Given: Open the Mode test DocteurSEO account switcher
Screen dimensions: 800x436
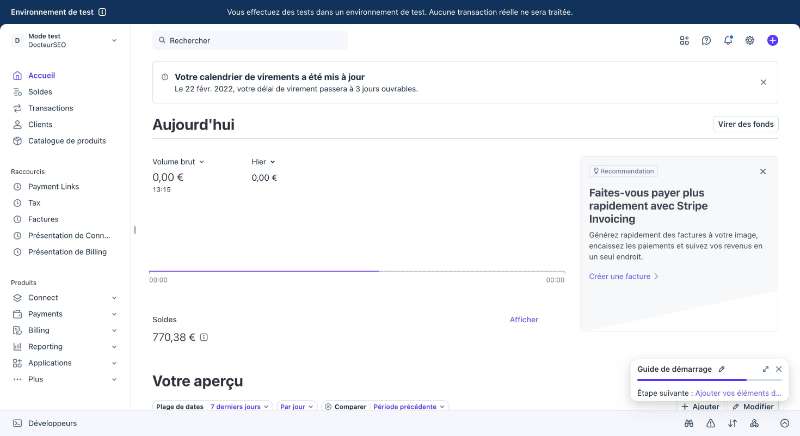Looking at the screenshot, I should tap(65, 40).
